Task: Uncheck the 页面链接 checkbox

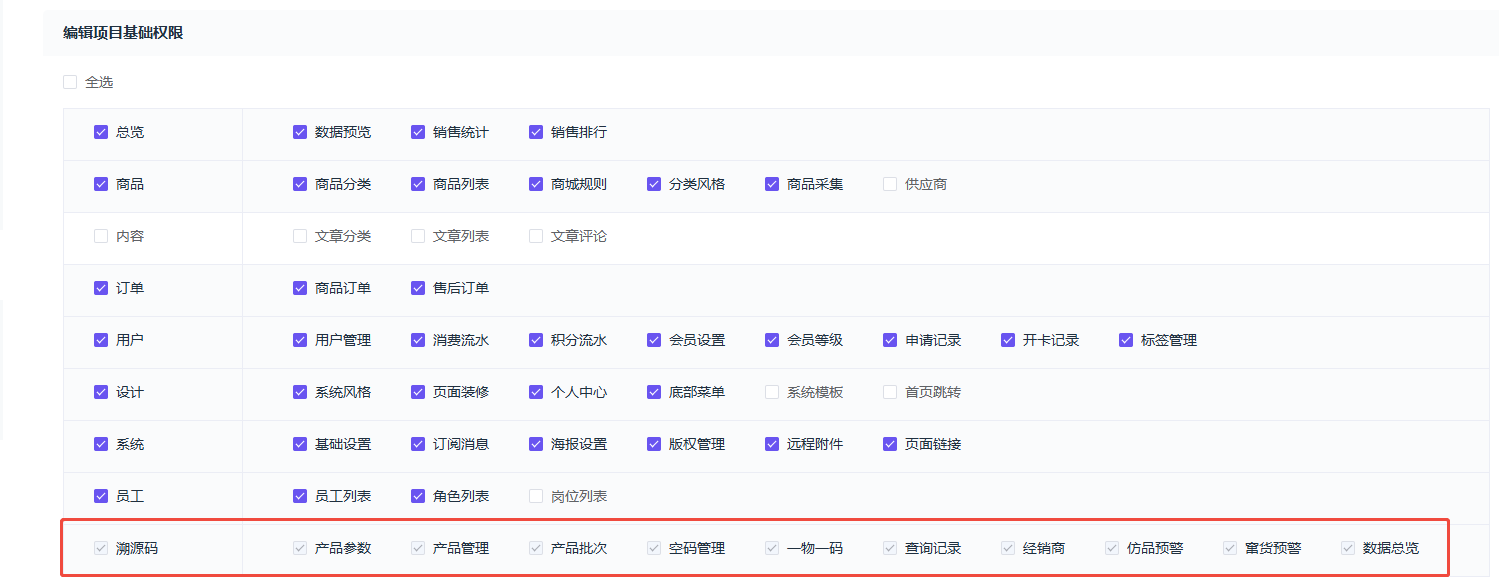Action: point(890,444)
